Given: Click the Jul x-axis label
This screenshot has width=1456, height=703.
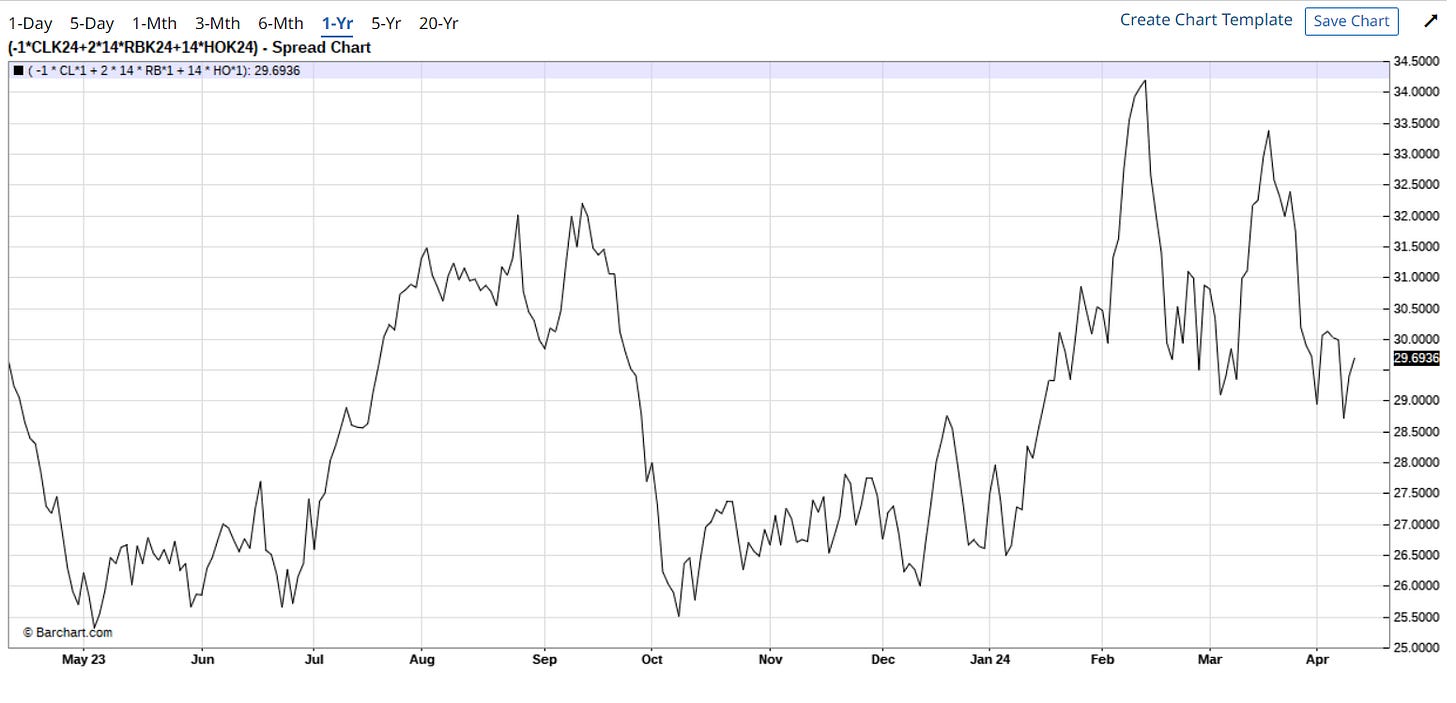Looking at the screenshot, I should (313, 659).
